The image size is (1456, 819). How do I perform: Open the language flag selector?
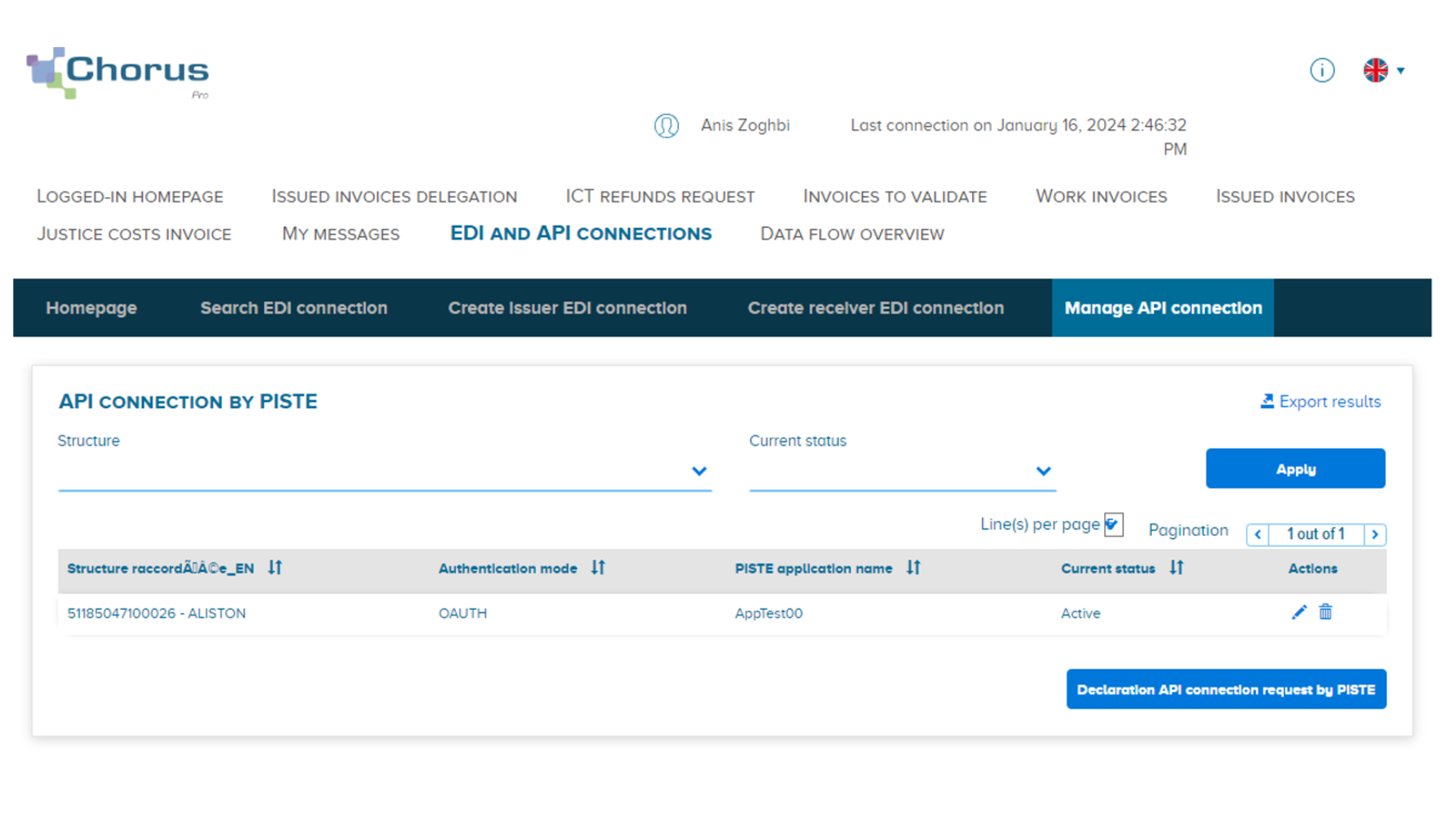pyautogui.click(x=1383, y=71)
